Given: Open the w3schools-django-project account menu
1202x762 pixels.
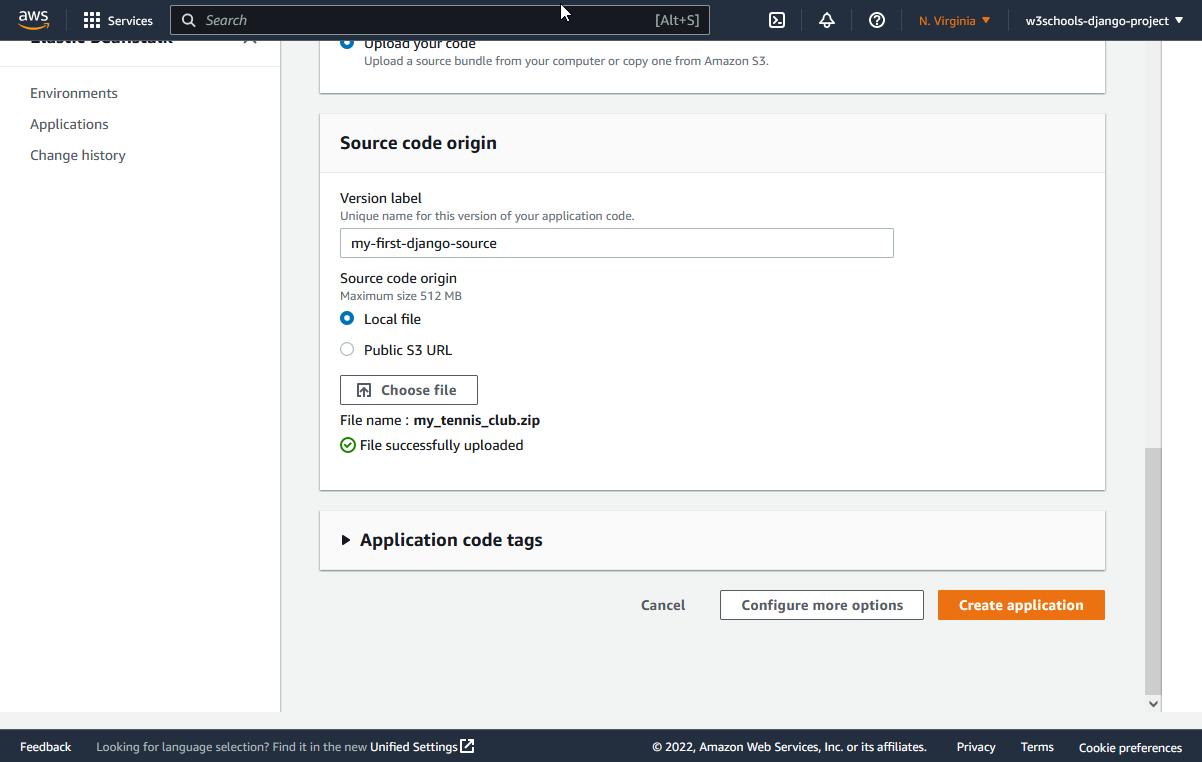Looking at the screenshot, I should tap(1103, 20).
